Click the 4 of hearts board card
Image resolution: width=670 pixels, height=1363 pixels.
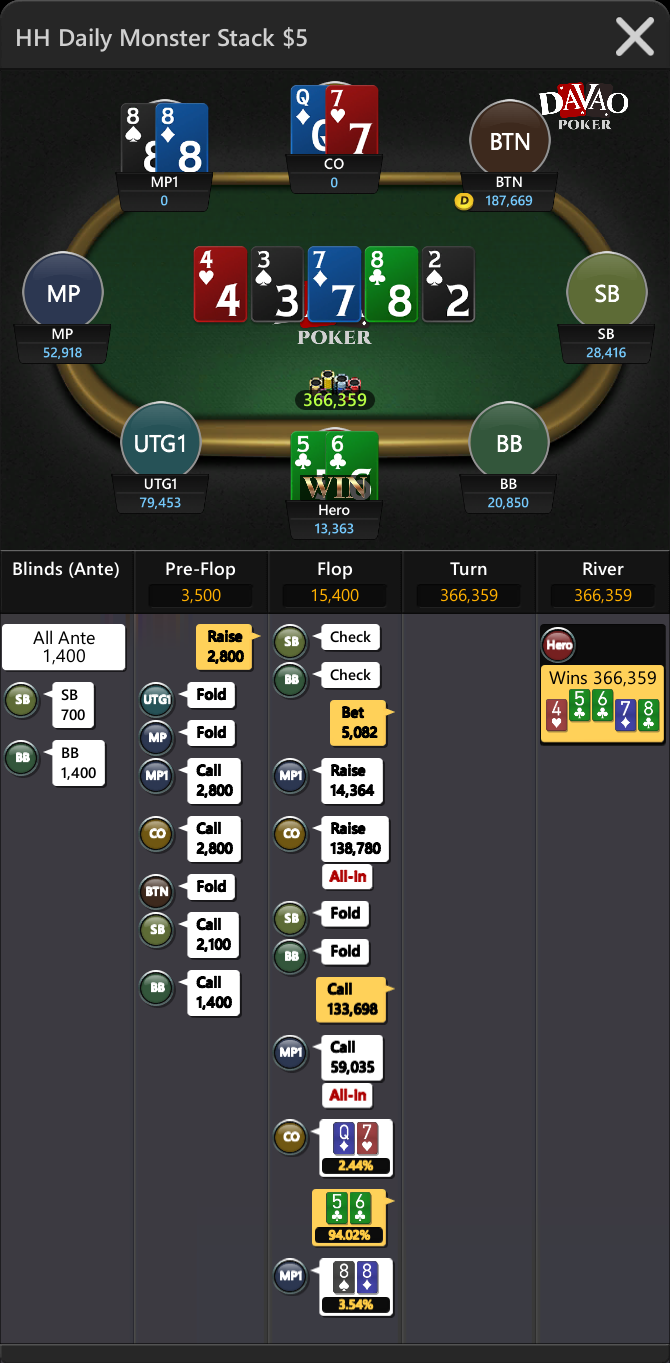pos(220,285)
